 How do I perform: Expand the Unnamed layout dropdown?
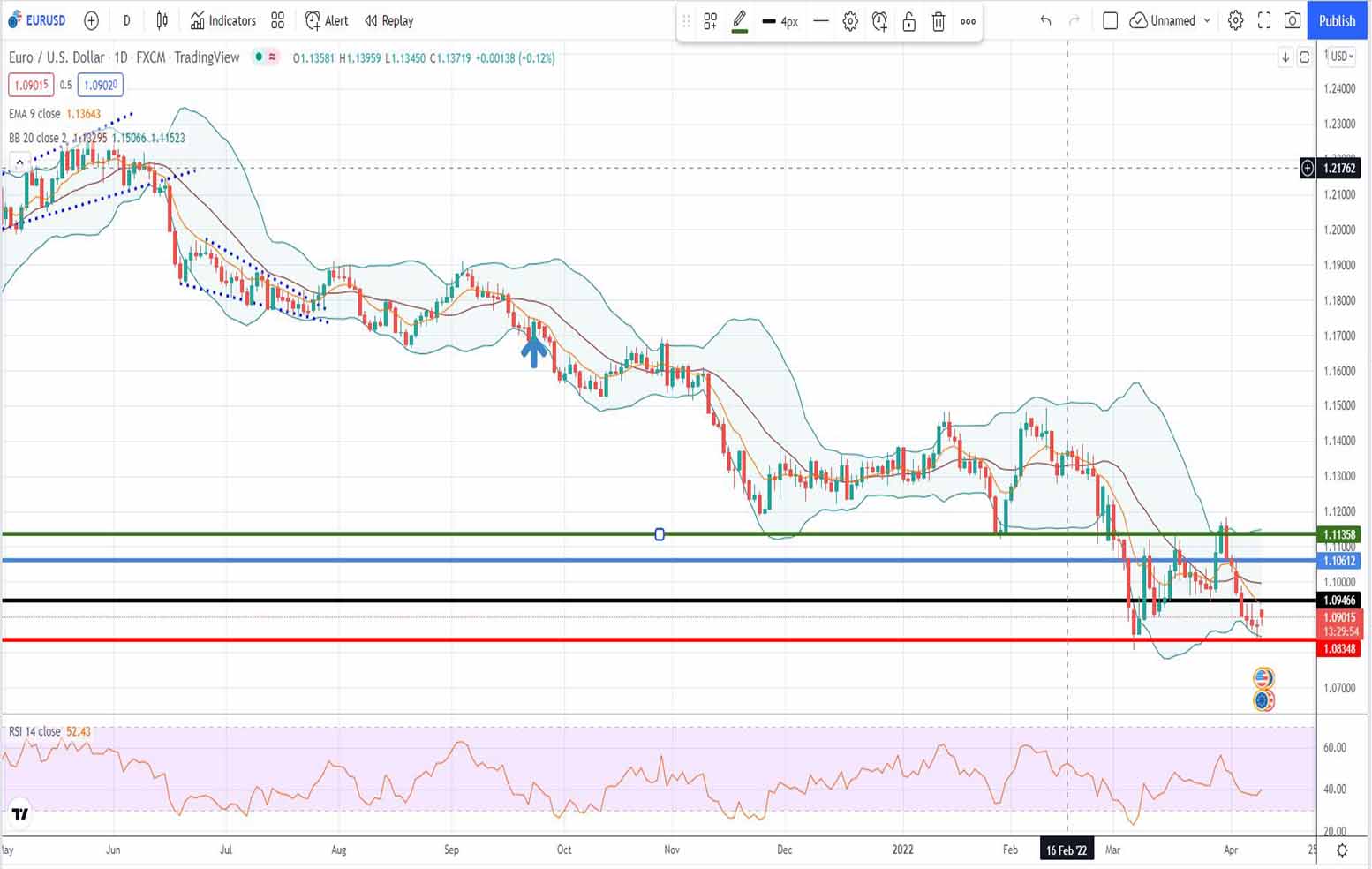(1207, 20)
